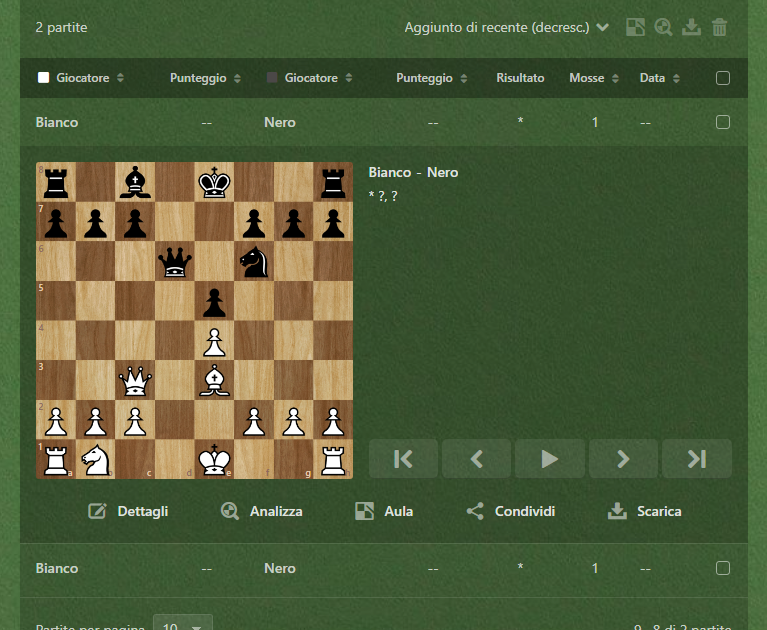Click the download icon in top toolbar
Viewport: 767px width, 630px height.
[691, 27]
